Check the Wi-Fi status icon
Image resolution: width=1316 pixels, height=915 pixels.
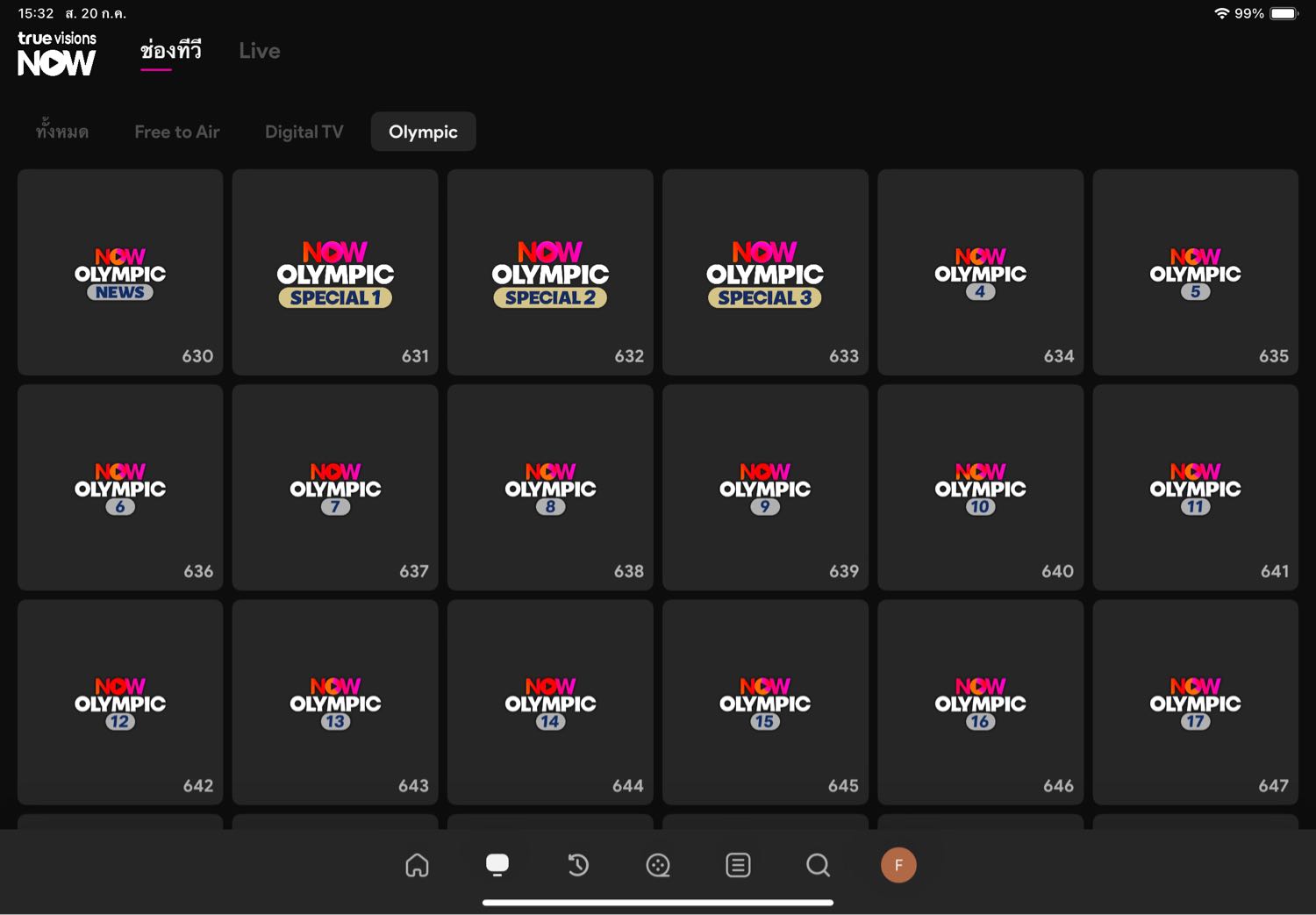click(1221, 13)
